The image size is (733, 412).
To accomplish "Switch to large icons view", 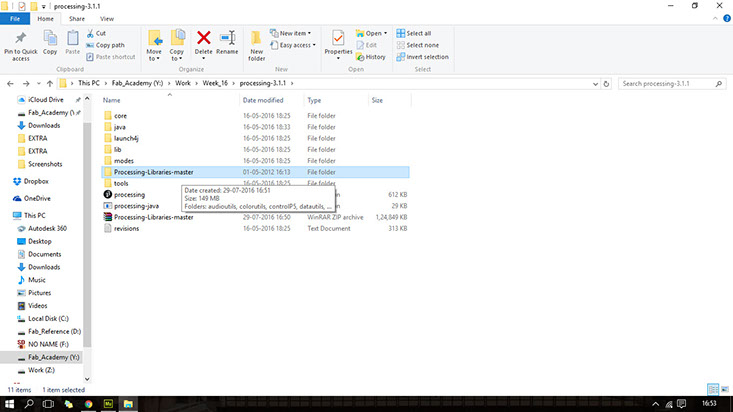I will point(725,389).
